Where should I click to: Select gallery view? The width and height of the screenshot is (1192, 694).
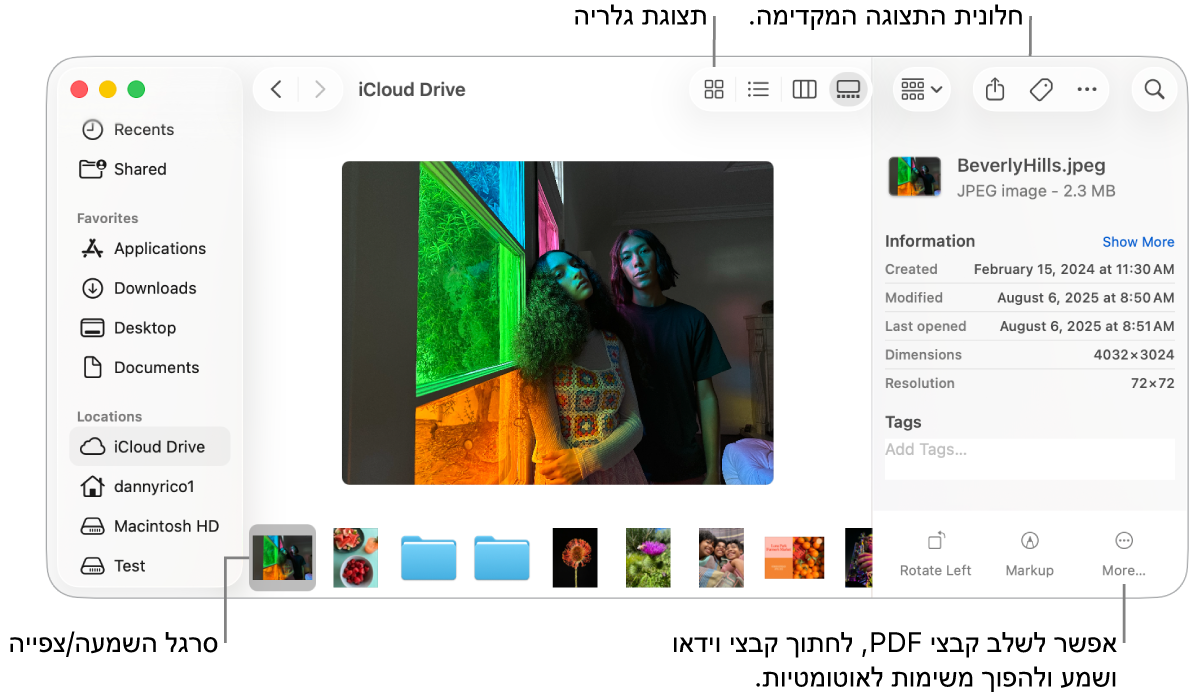pyautogui.click(x=848, y=90)
